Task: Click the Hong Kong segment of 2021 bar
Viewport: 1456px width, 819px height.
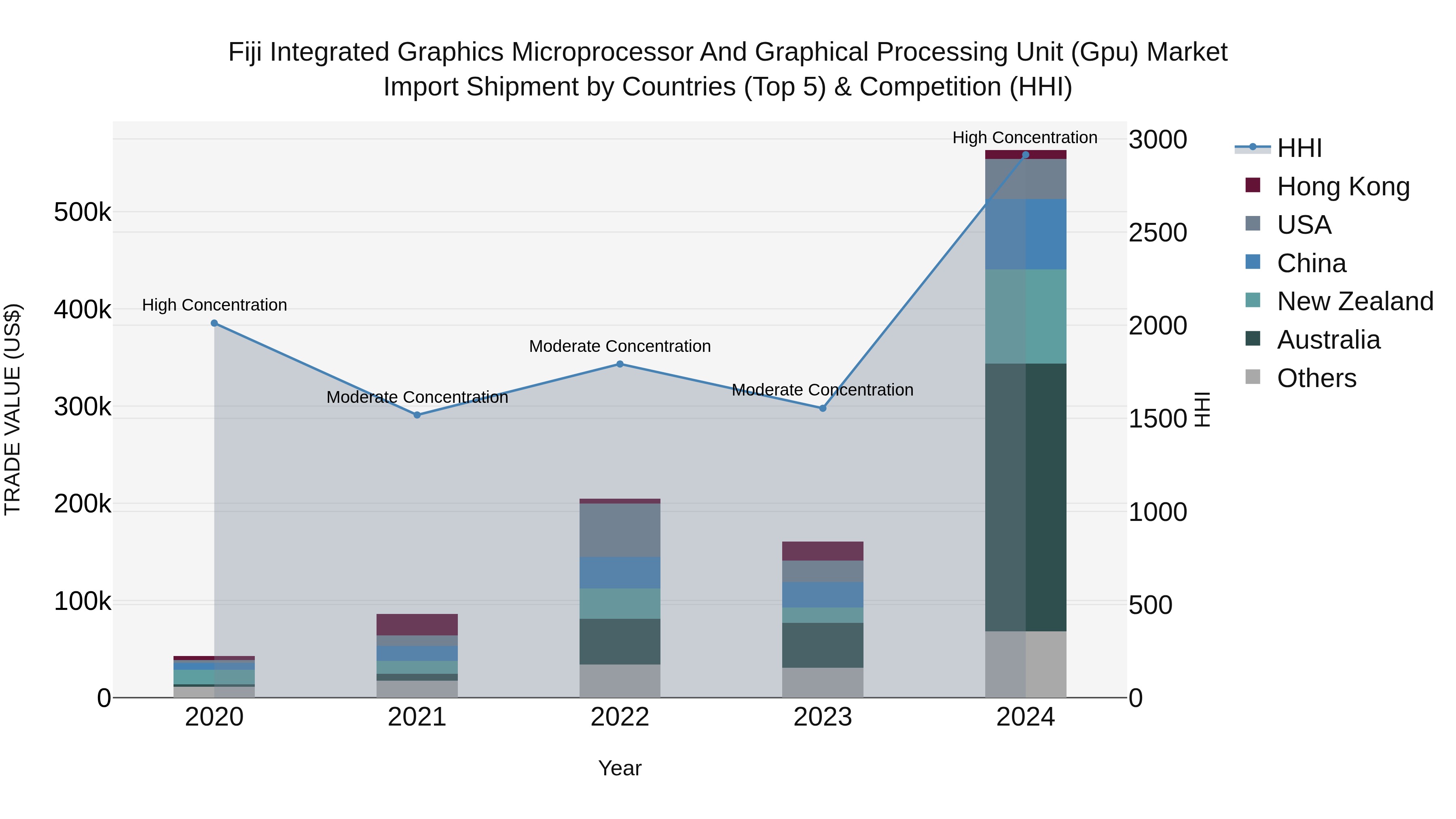Action: (x=417, y=624)
